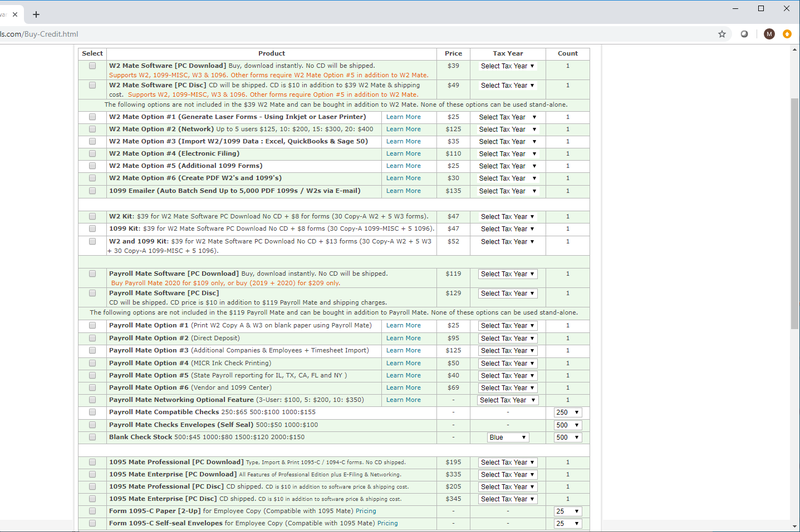Open Pricing link for Form 1095-C Paper
The width and height of the screenshot is (800, 532).
(x=366, y=511)
